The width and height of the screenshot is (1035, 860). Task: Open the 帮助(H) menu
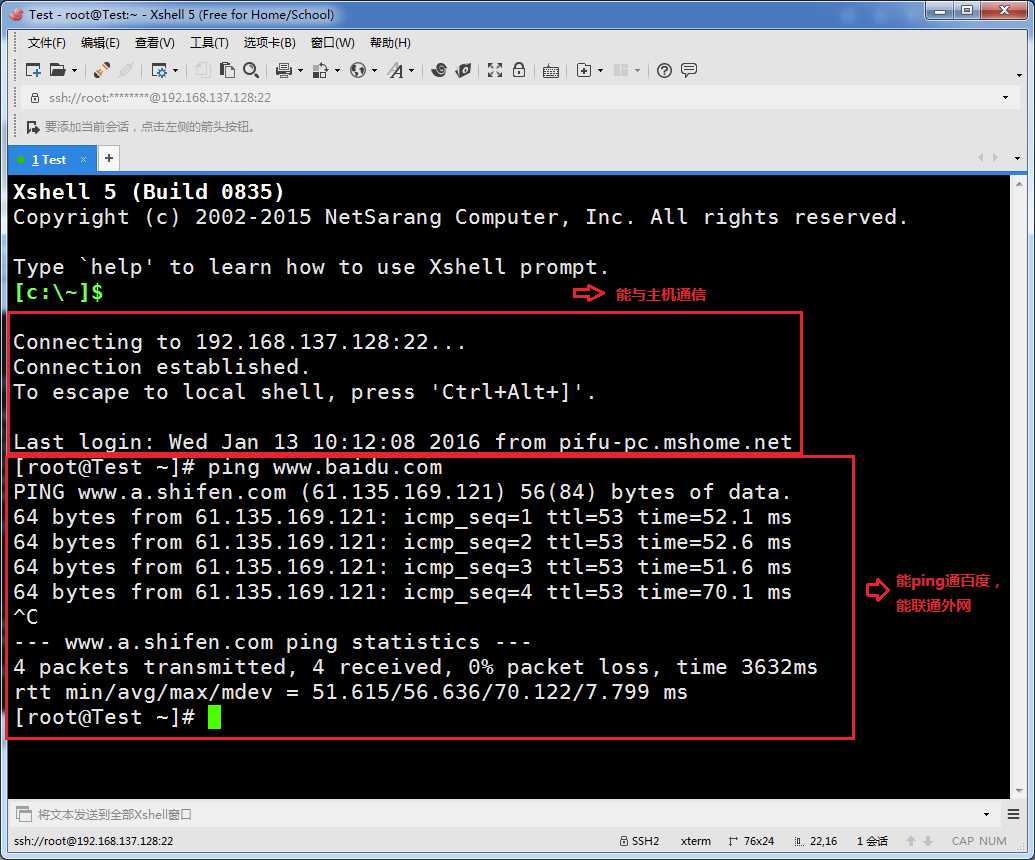(x=390, y=43)
